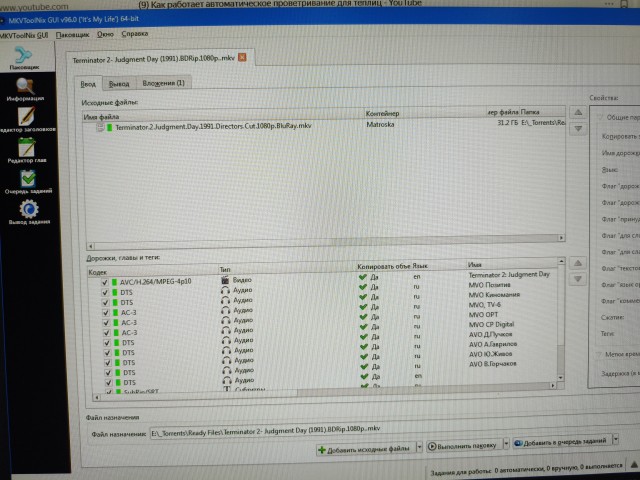
Task: Open the Job queue (Очередь заданий)
Action: tap(28, 182)
